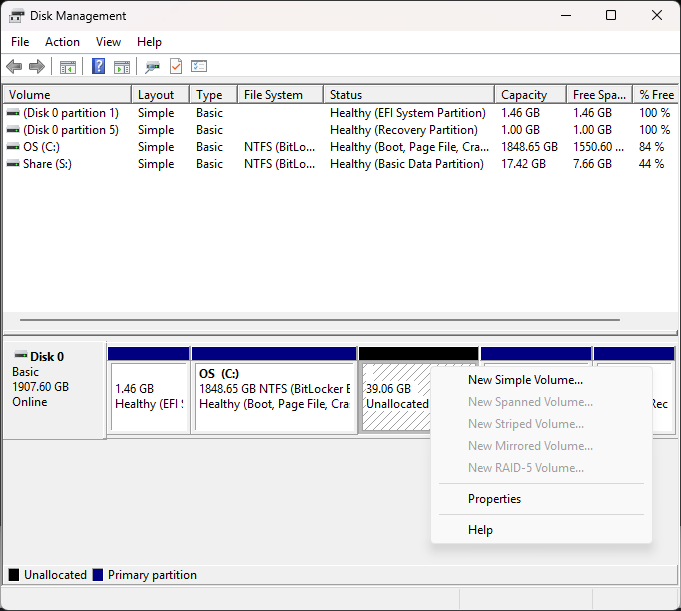This screenshot has width=681, height=611.
Task: Click the document with orange checkmark icon
Action: click(176, 66)
